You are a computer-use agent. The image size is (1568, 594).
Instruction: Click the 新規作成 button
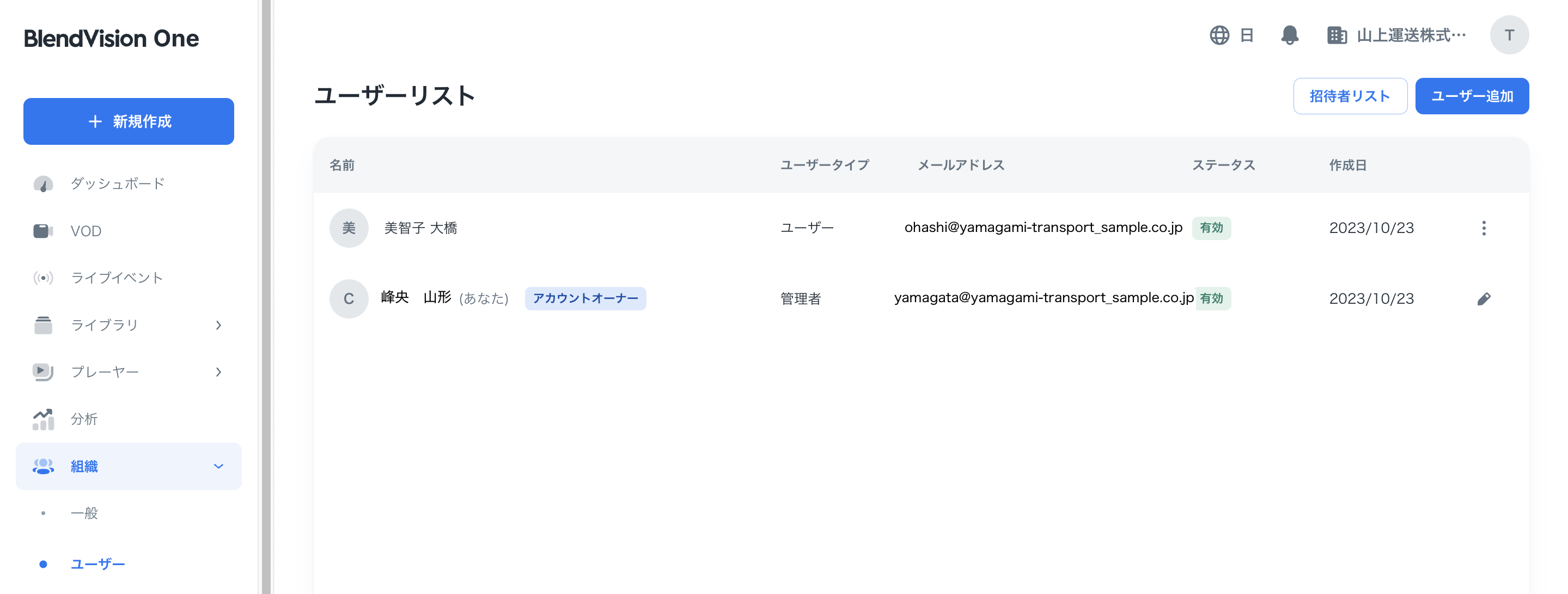tap(129, 121)
